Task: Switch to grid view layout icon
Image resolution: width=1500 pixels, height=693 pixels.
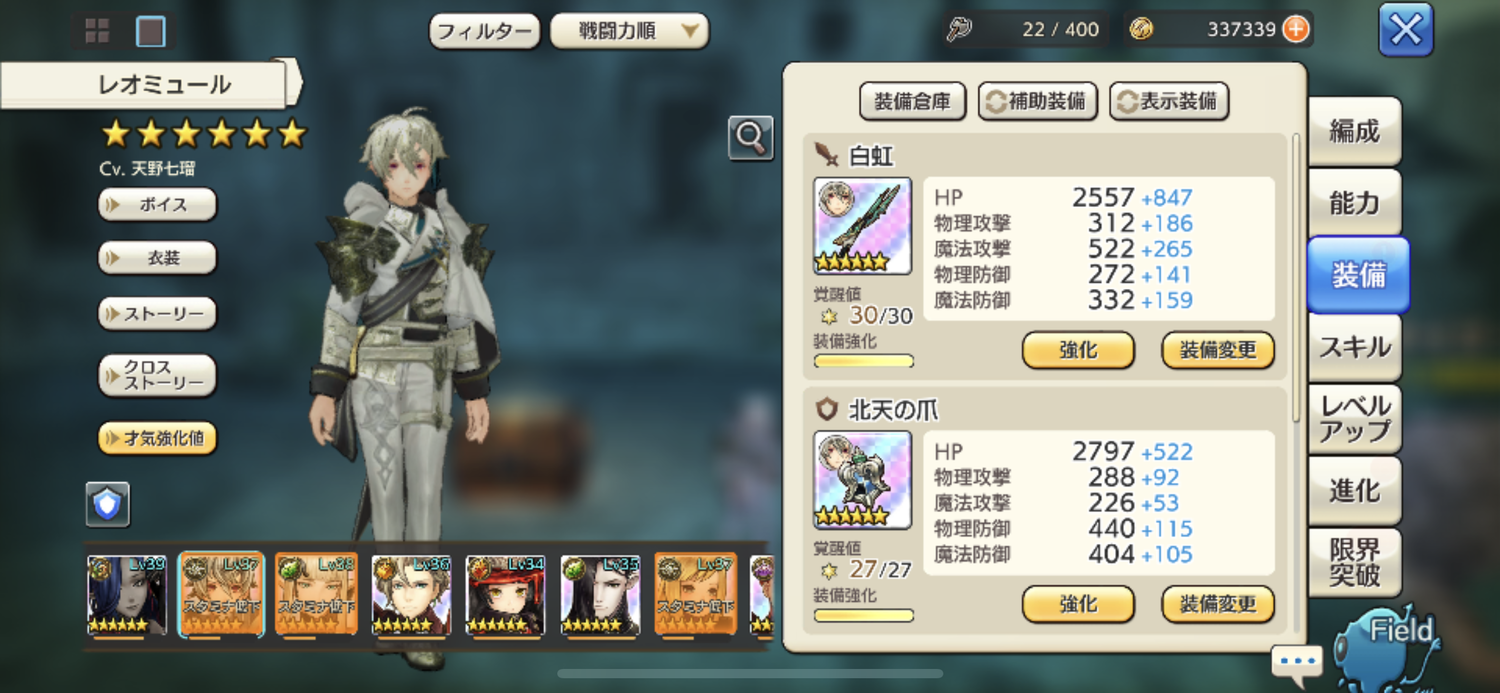Action: [97, 31]
